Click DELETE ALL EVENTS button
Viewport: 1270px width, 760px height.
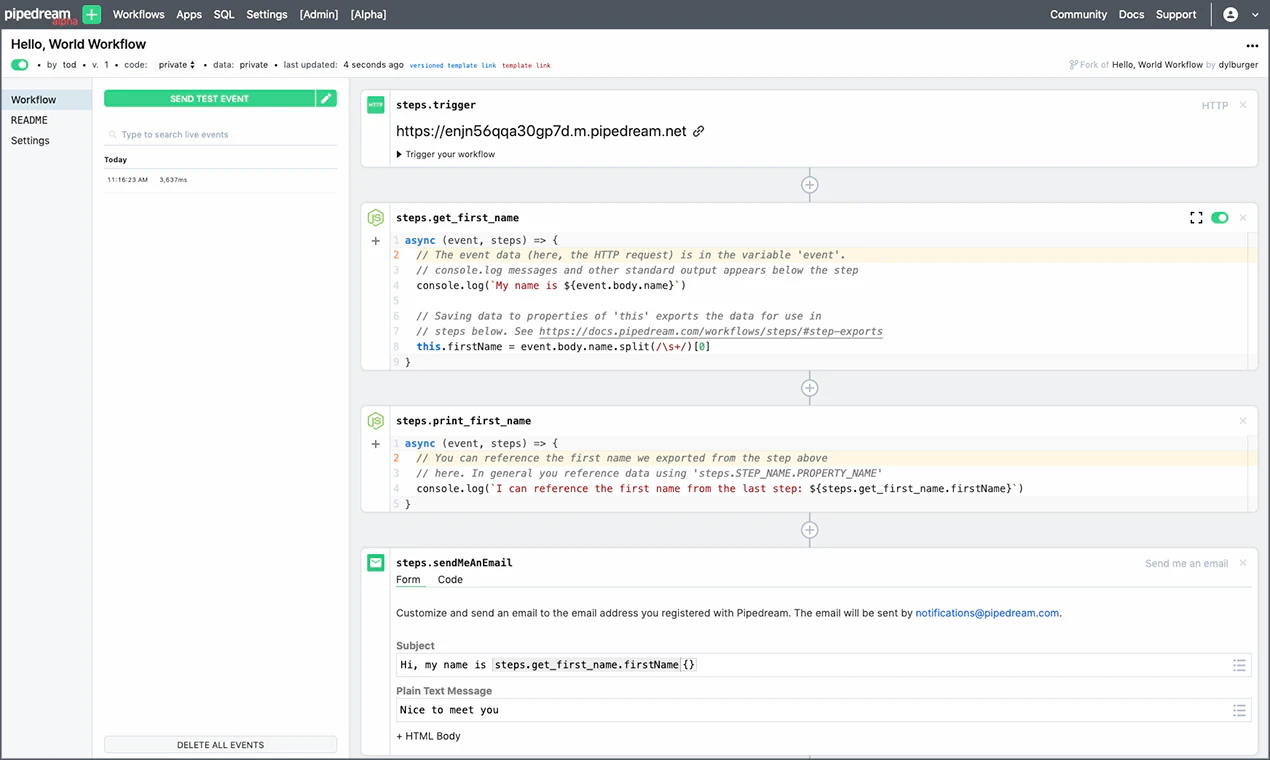[x=220, y=745]
